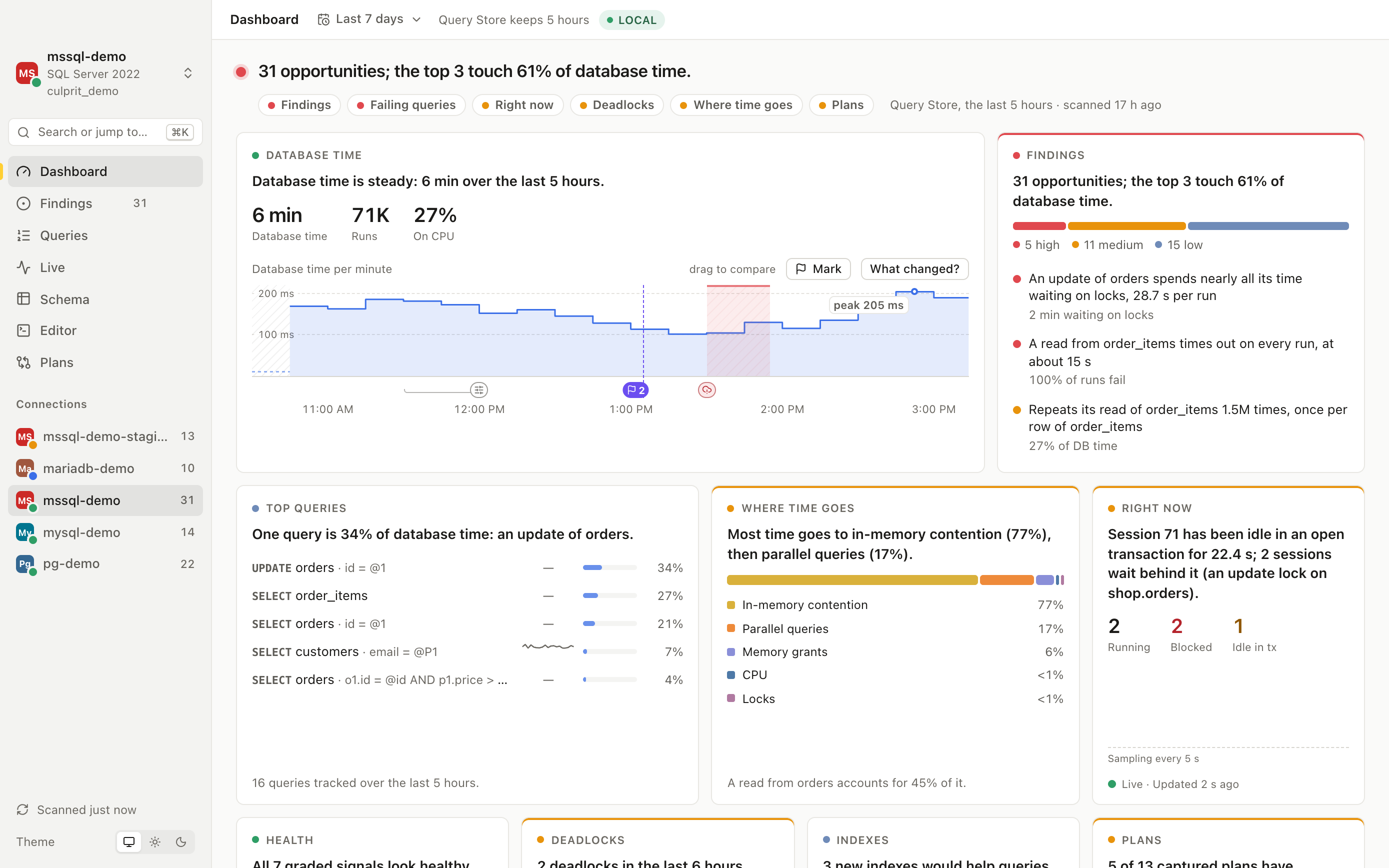Select the mysql-demo connection
This screenshot has width=1389, height=868.
(105, 532)
